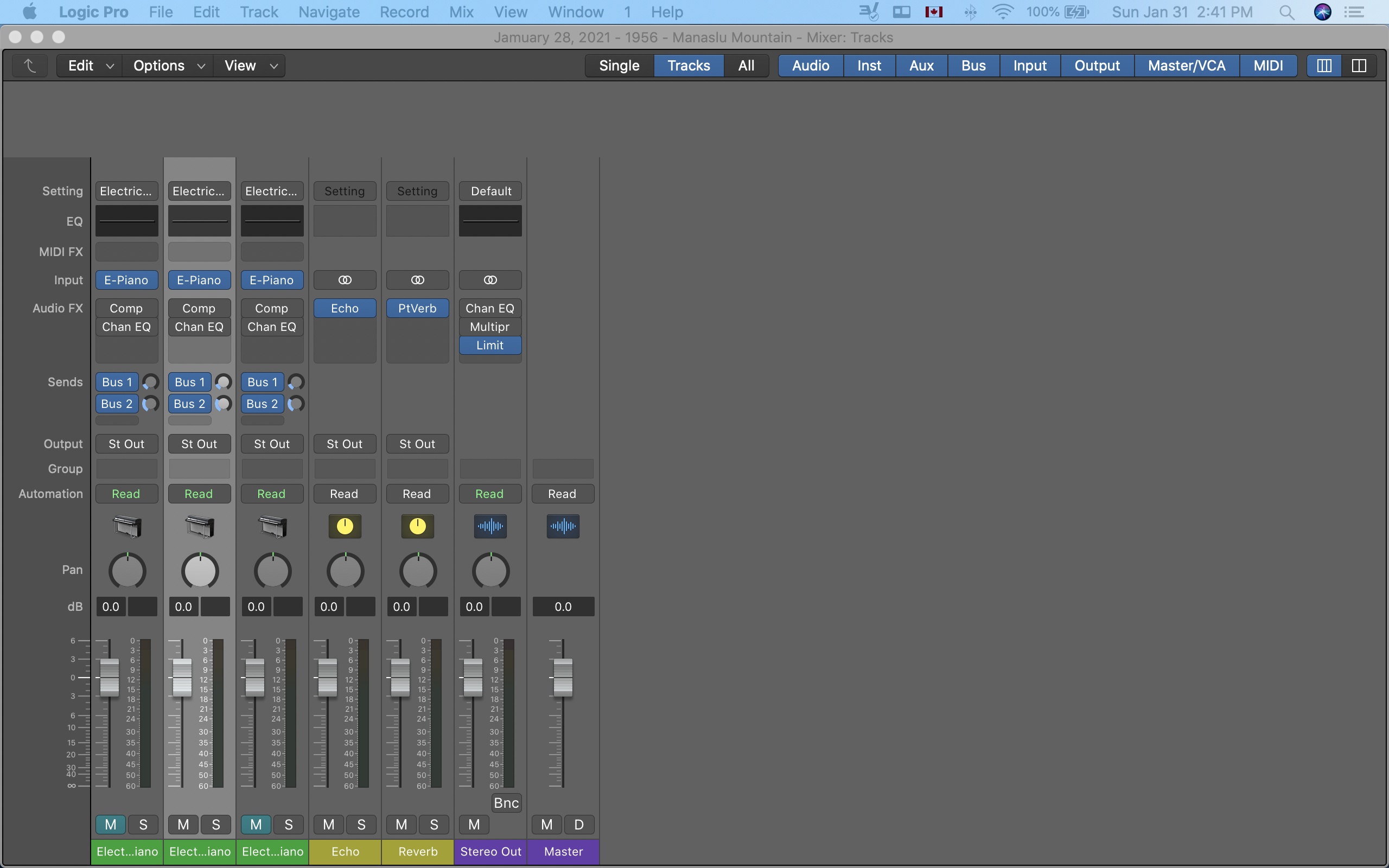Viewport: 1389px width, 868px height.
Task: Click the stereo format icon on Stereo Out input slot
Action: tap(490, 280)
